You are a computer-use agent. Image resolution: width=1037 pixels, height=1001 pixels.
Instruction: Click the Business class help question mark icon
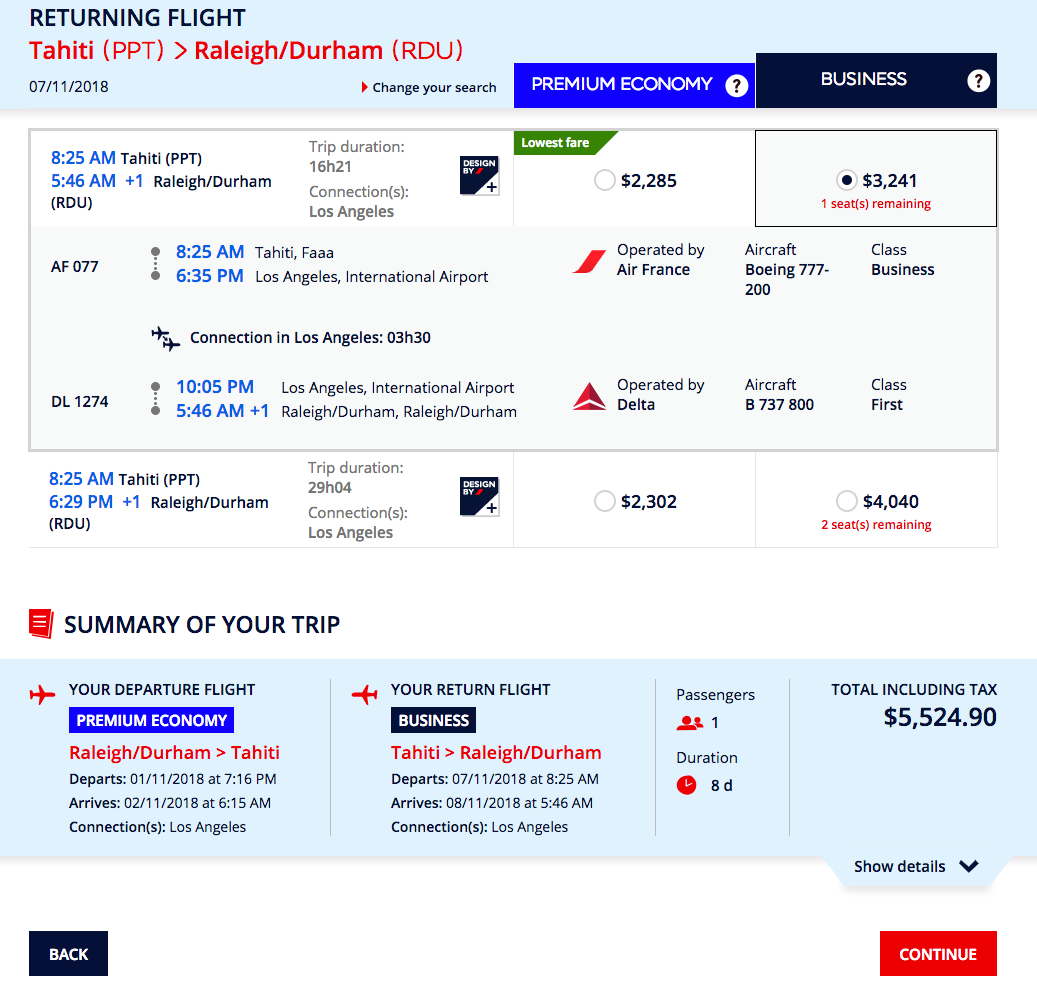click(978, 81)
